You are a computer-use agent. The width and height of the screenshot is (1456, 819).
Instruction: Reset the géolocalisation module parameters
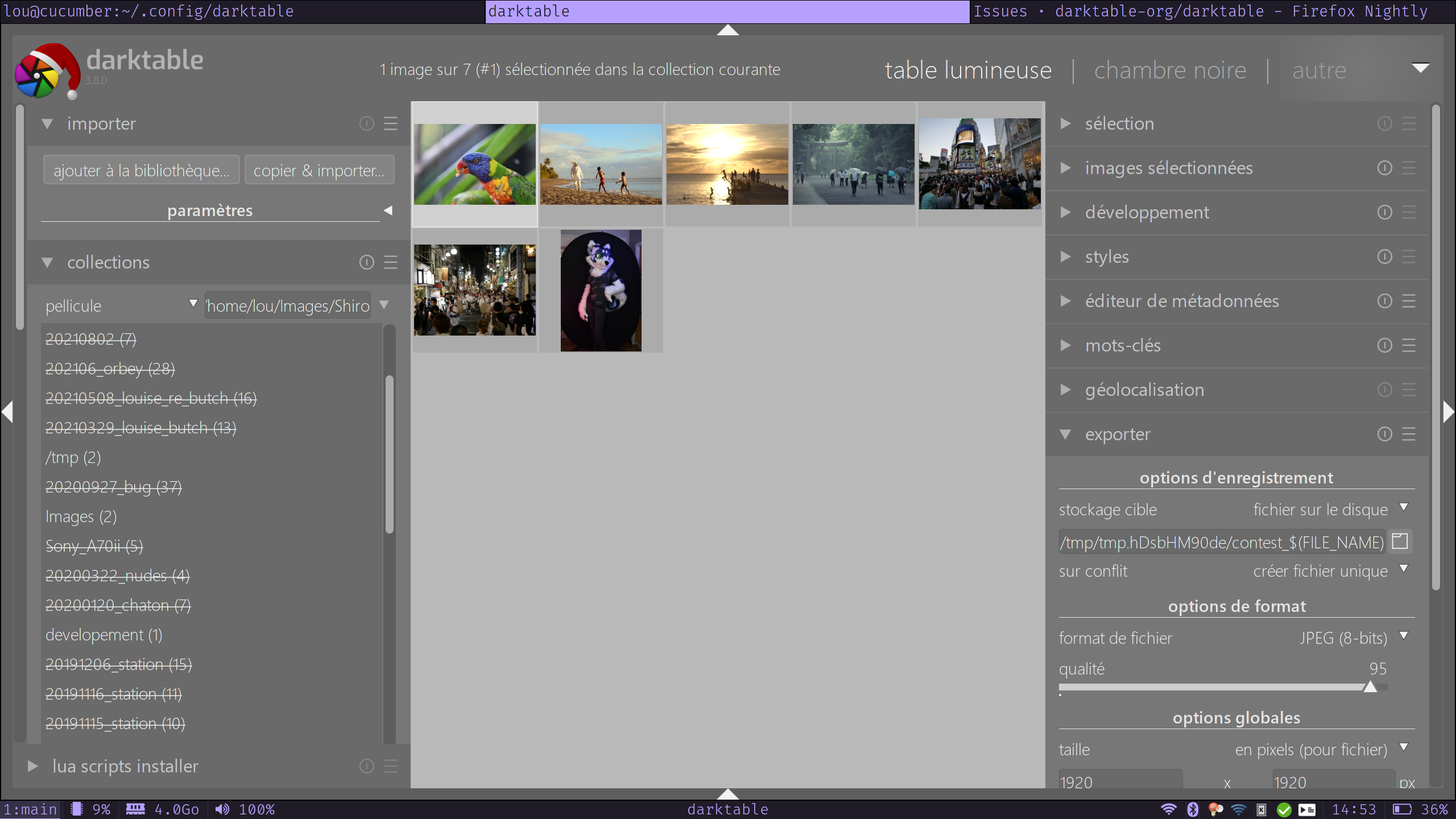(x=1385, y=390)
